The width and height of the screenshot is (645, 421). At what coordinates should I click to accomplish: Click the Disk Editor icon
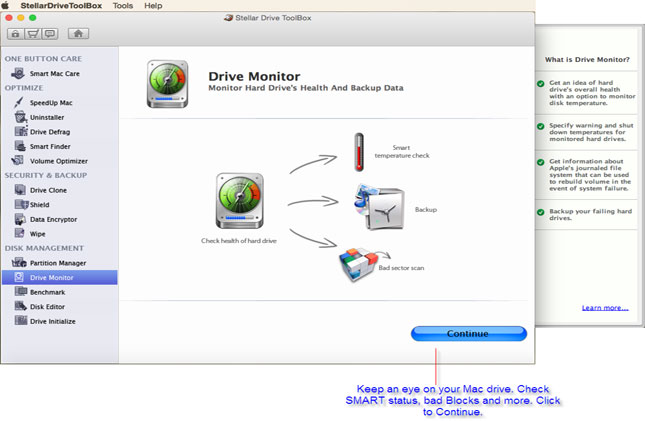[21, 306]
